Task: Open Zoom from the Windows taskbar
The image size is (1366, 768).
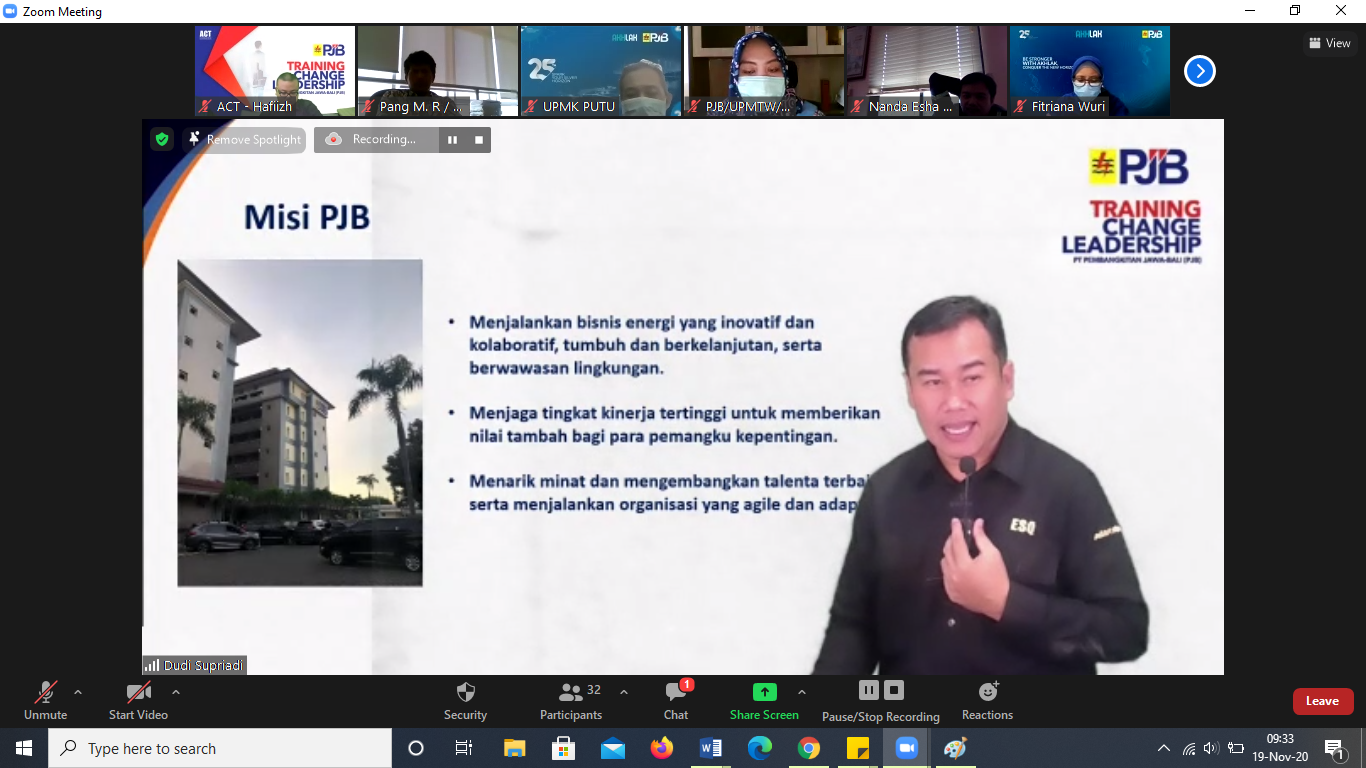Action: tap(906, 748)
